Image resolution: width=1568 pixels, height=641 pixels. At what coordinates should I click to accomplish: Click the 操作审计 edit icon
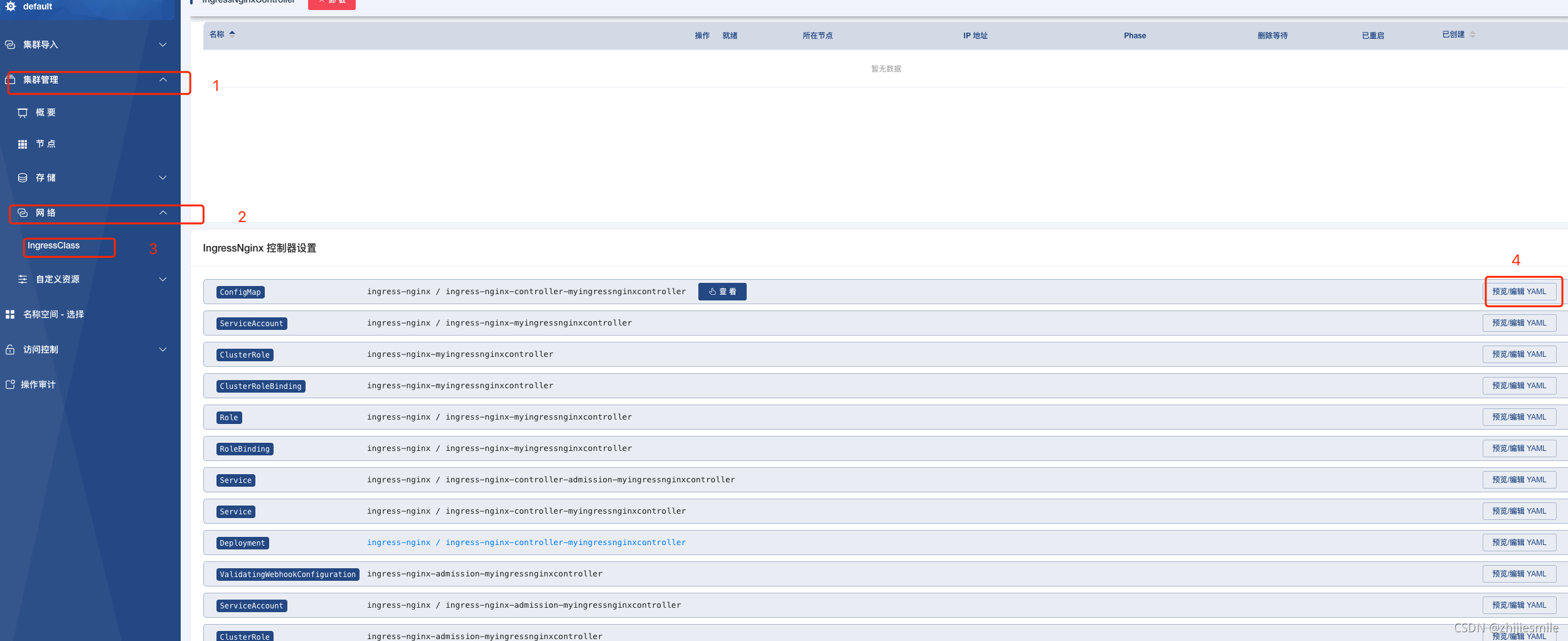(x=10, y=384)
